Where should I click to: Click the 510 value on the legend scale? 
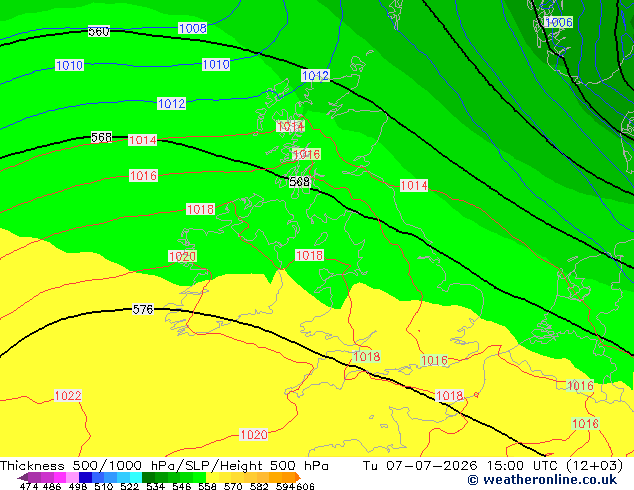104,486
